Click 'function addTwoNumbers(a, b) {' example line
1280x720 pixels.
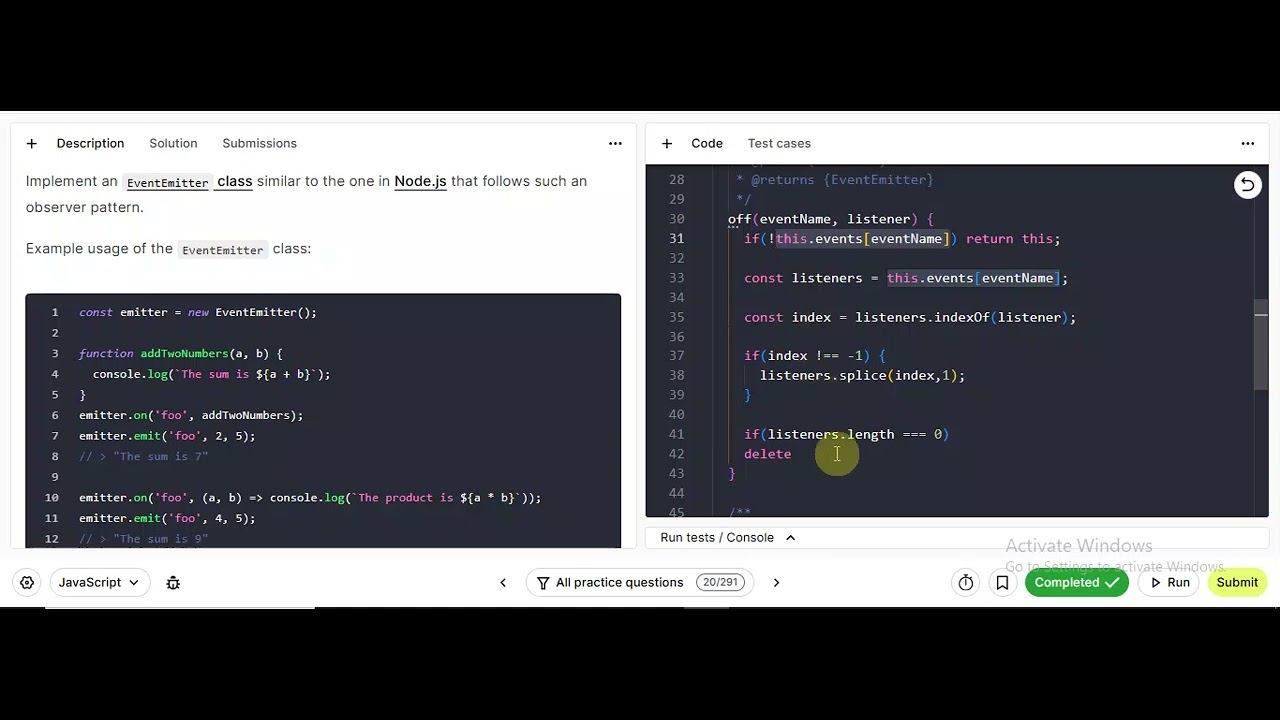point(181,354)
